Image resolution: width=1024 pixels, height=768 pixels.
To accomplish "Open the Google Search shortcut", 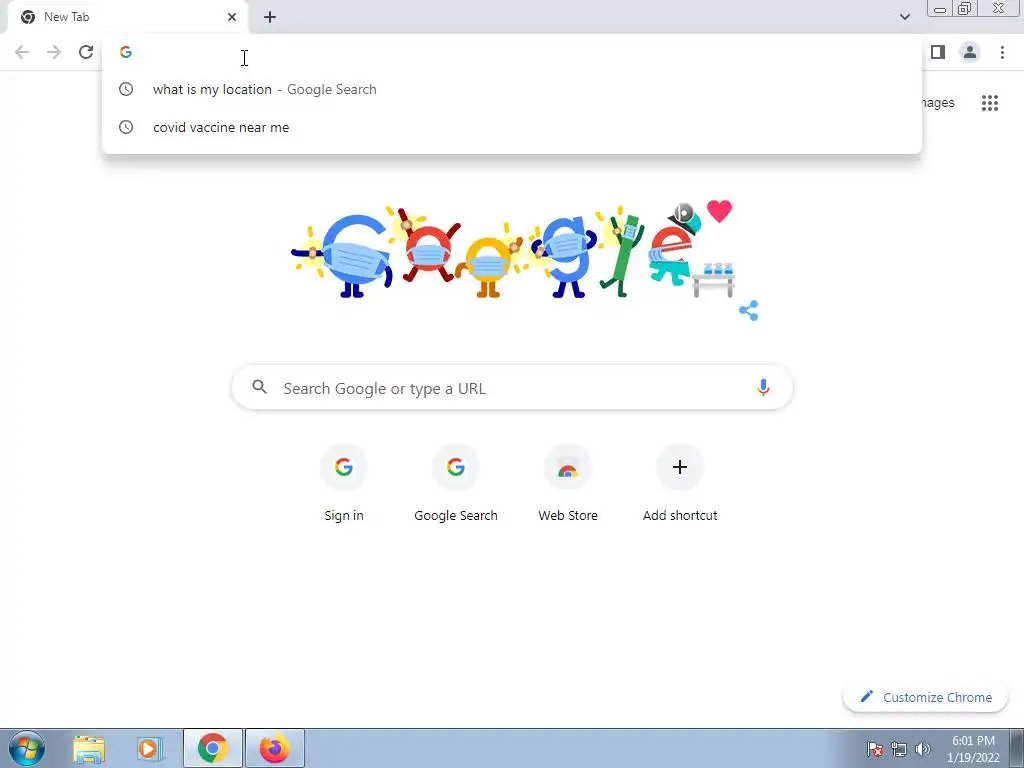I will click(x=456, y=483).
